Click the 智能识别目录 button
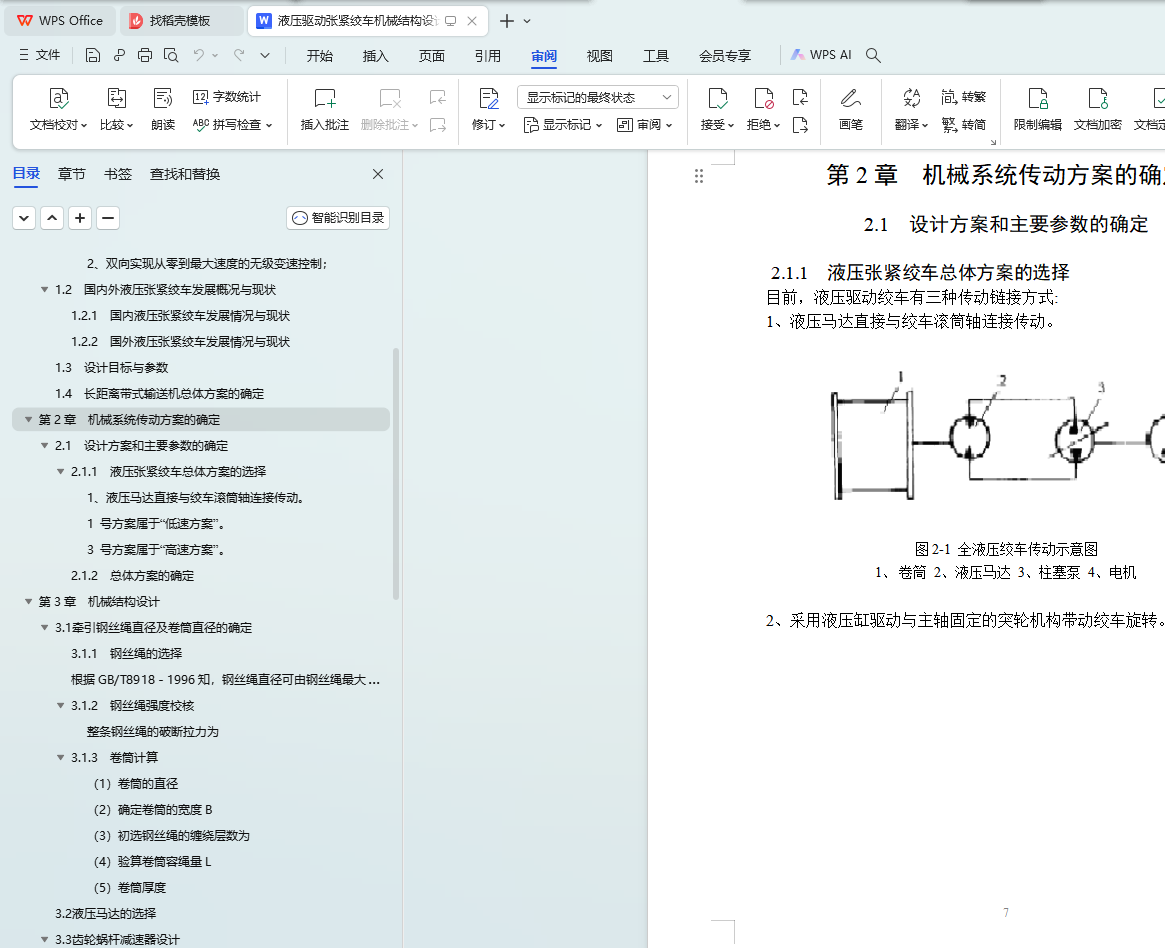This screenshot has width=1165, height=948. point(338,218)
